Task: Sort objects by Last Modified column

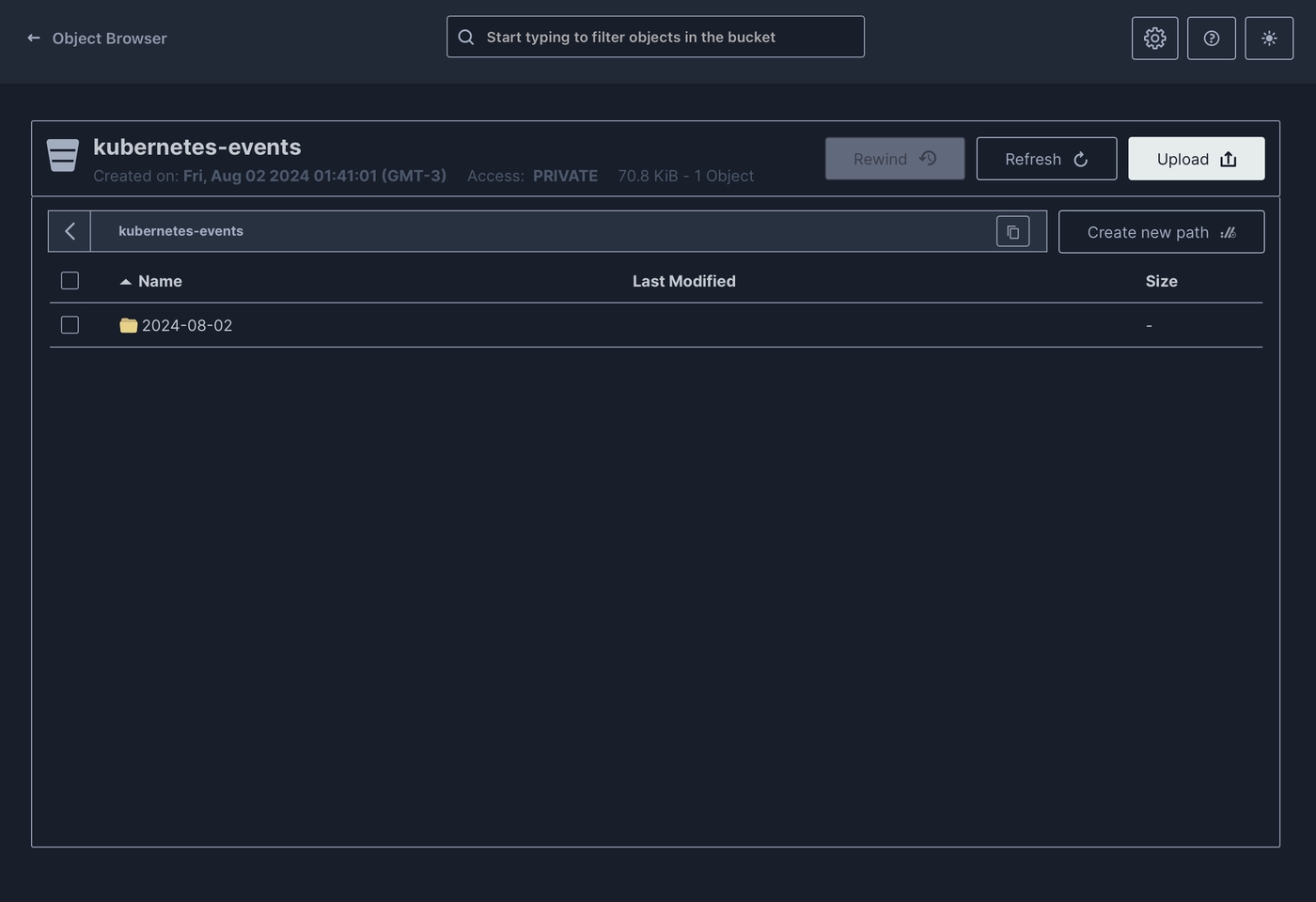Action: [683, 281]
